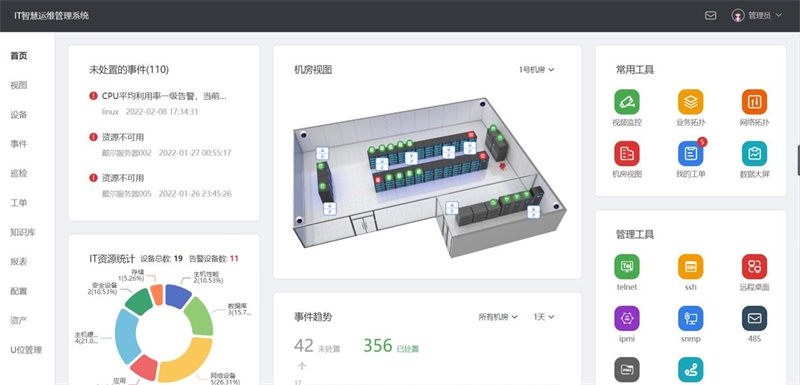Open the CPU平均利用率 alarm event entry
The height and width of the screenshot is (385, 800).
point(158,103)
